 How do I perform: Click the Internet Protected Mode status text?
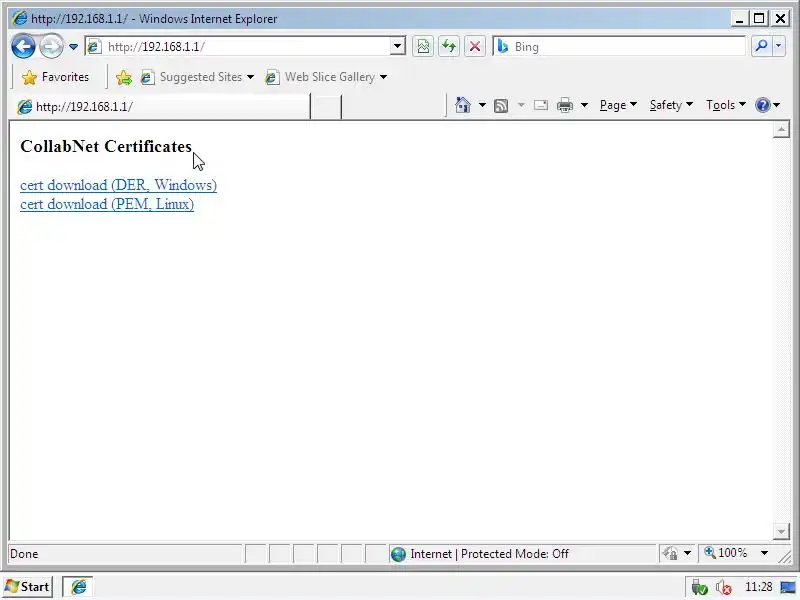[489, 554]
